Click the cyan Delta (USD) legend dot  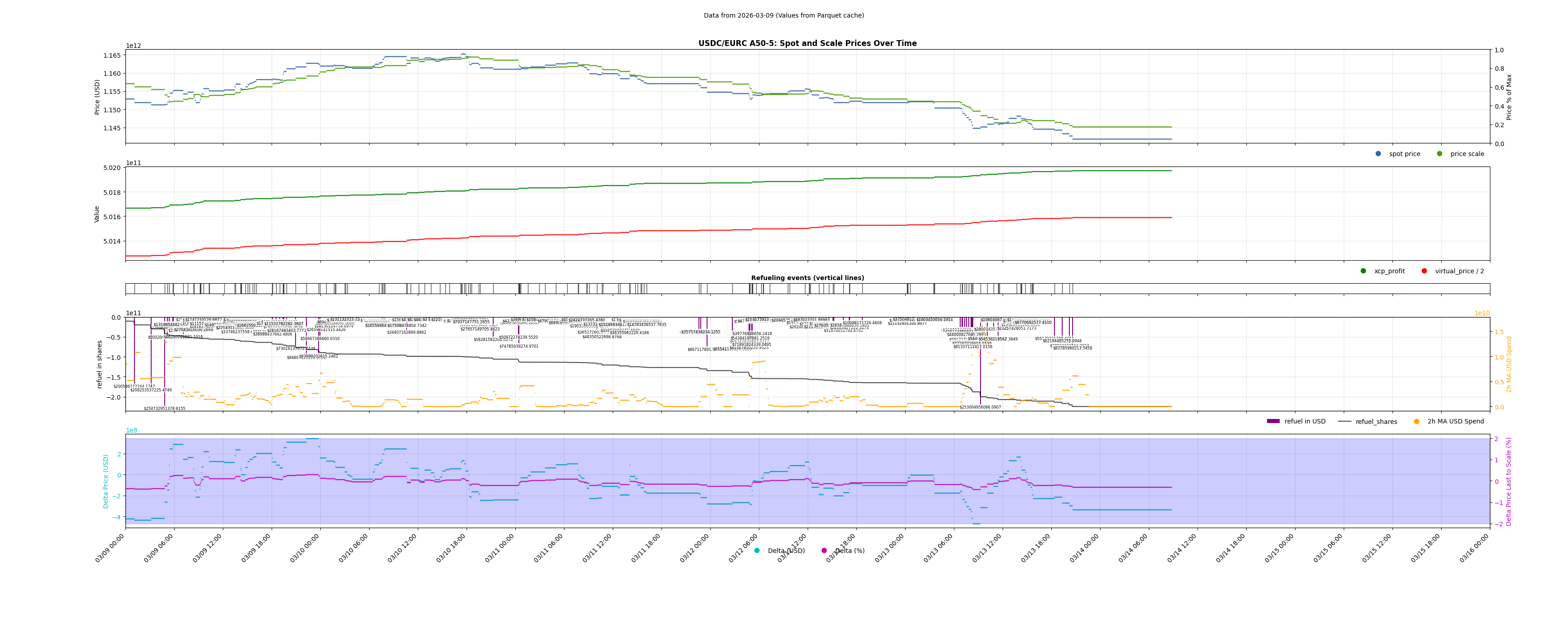(x=757, y=551)
